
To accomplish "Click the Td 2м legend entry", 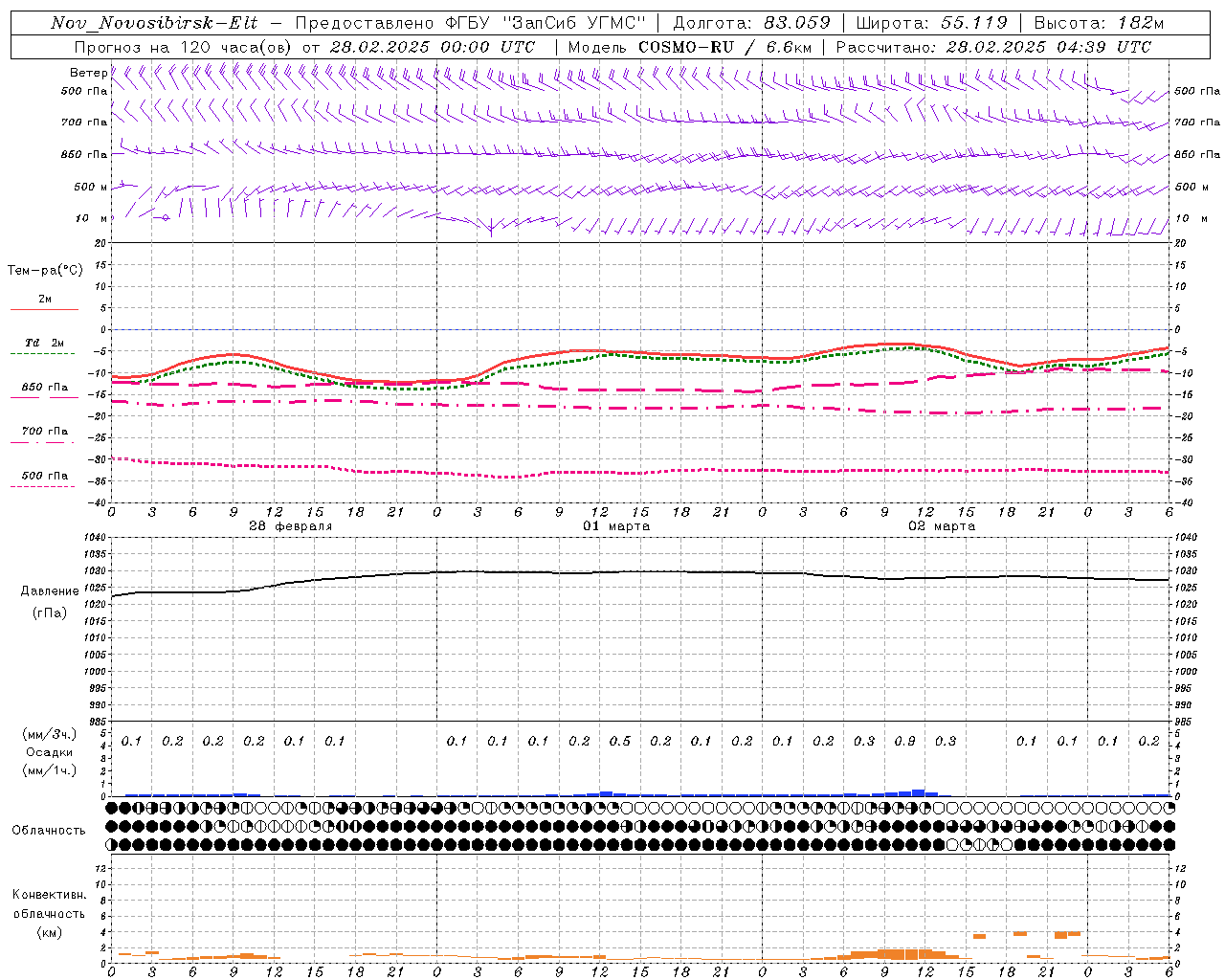I will tap(45, 343).
